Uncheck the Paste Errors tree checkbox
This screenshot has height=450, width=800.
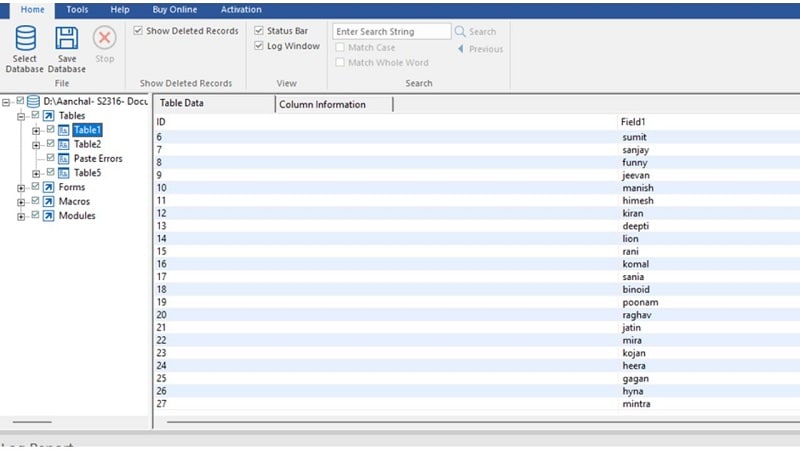tap(51, 158)
